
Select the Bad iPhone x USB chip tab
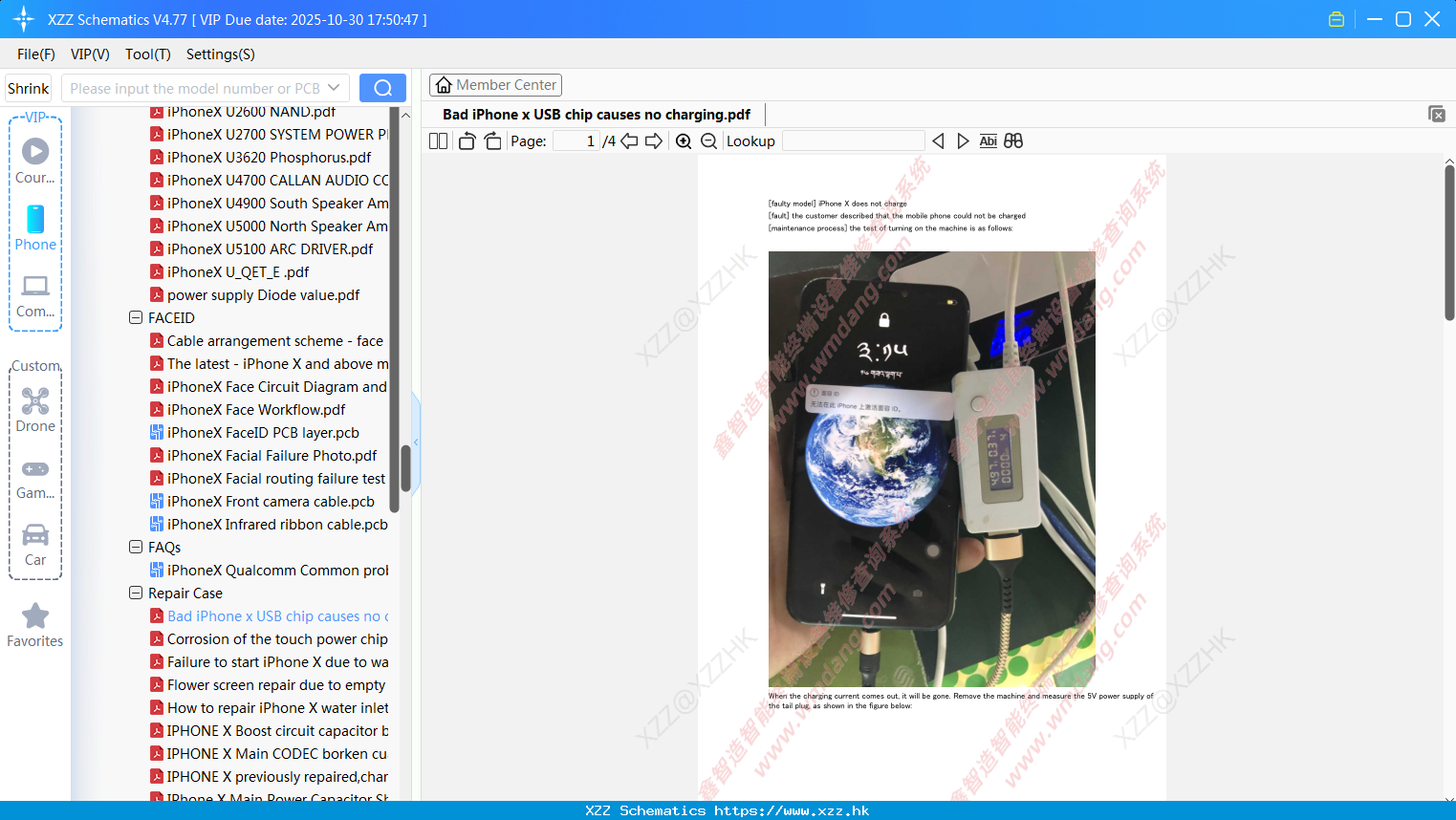click(x=597, y=115)
